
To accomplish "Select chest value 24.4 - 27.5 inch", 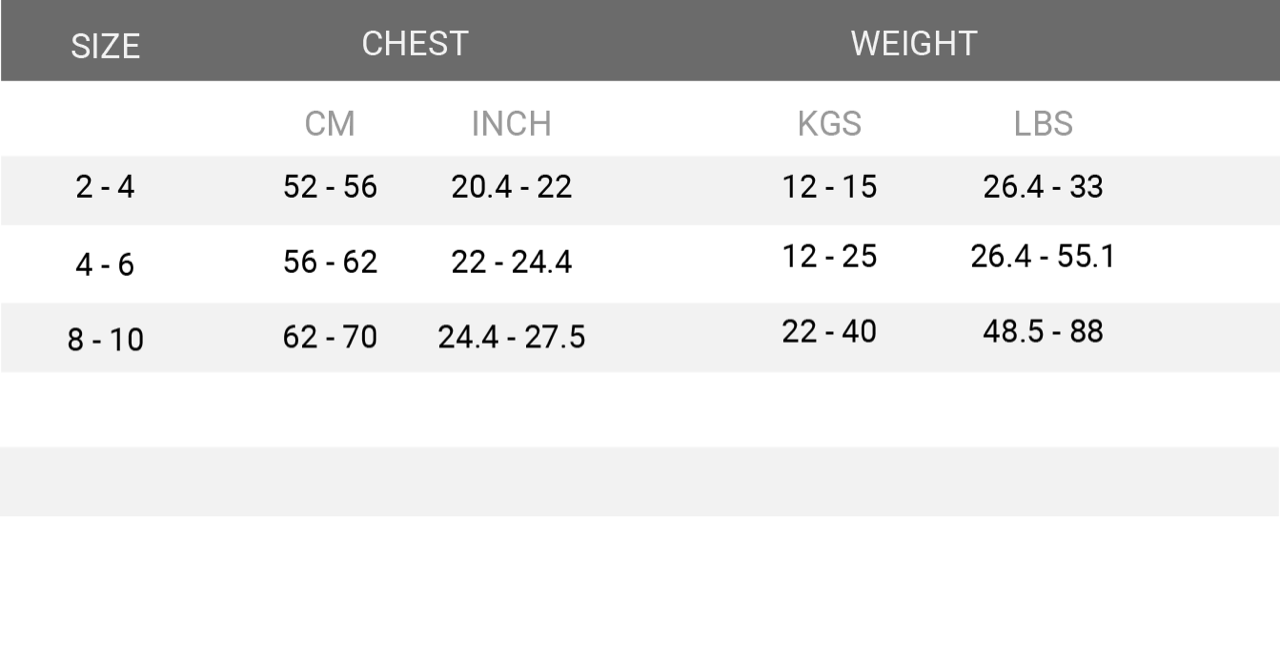I will pyautogui.click(x=511, y=338).
